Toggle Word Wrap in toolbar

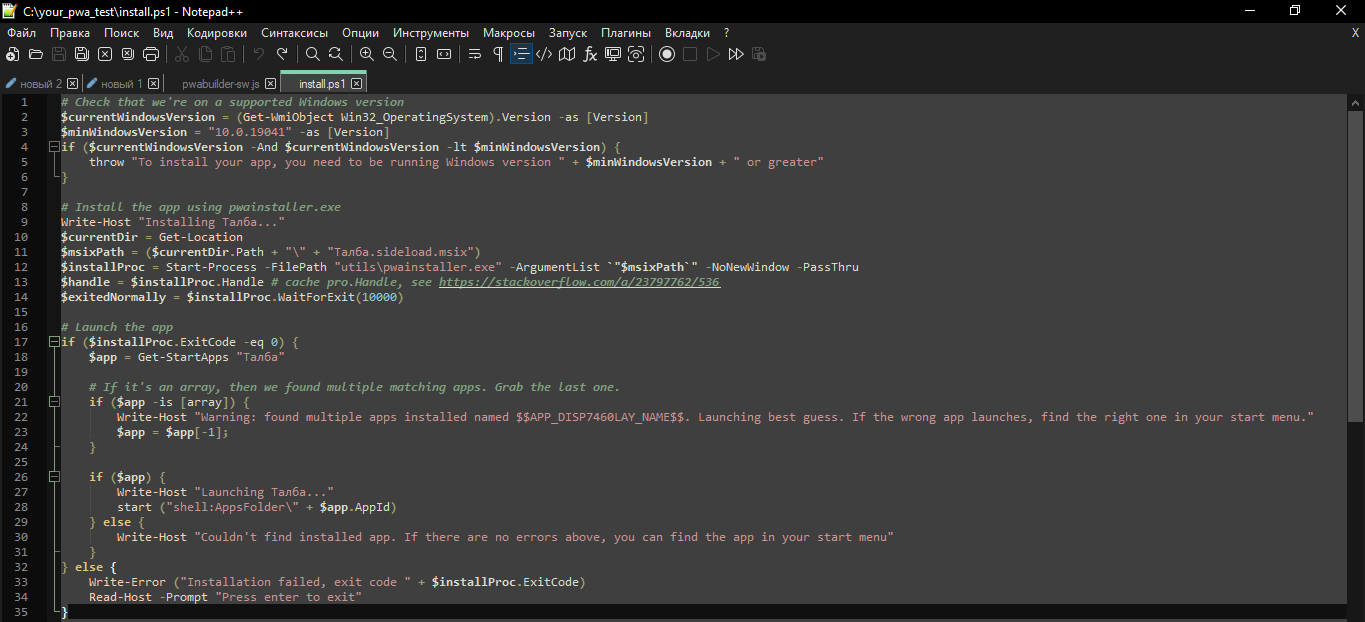click(475, 54)
